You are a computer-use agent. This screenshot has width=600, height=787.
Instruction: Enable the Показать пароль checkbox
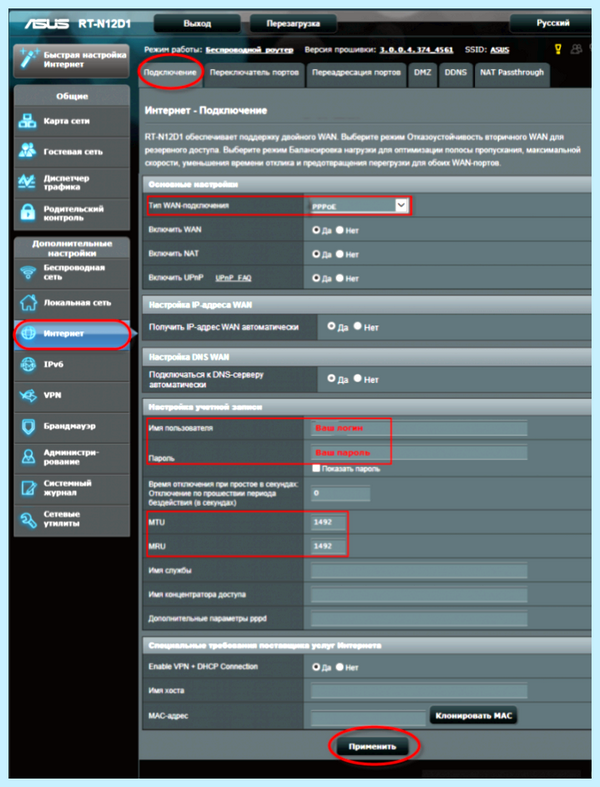click(316, 468)
